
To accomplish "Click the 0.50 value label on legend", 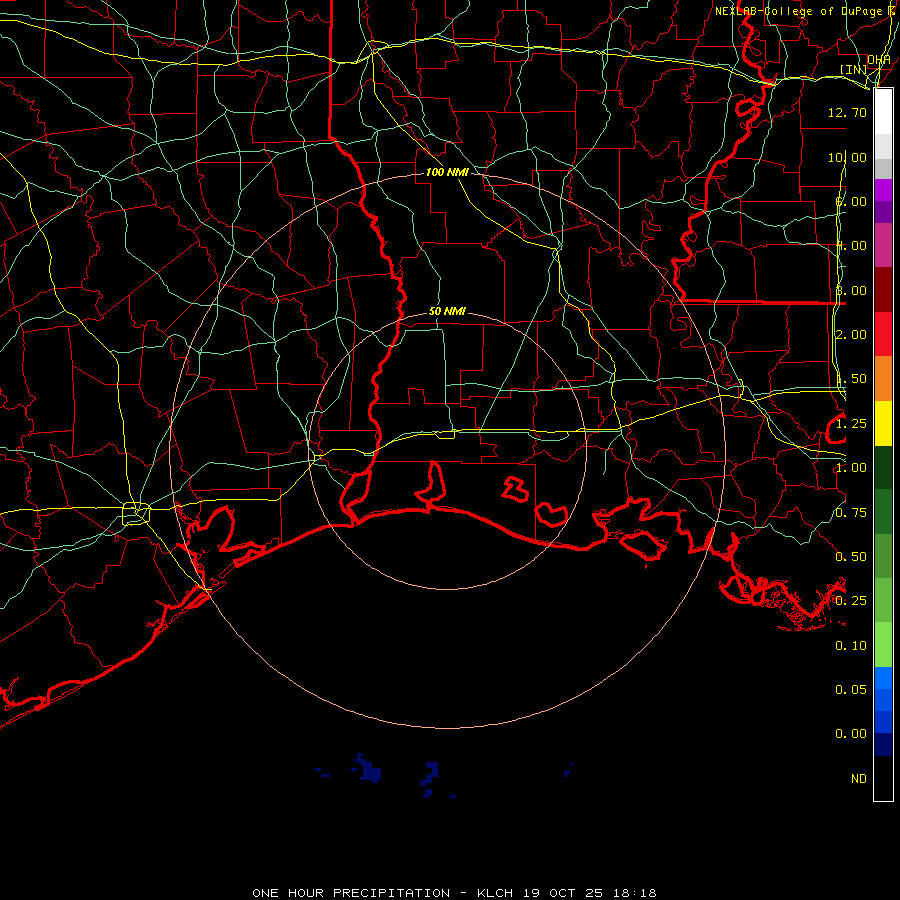I will (x=850, y=556).
